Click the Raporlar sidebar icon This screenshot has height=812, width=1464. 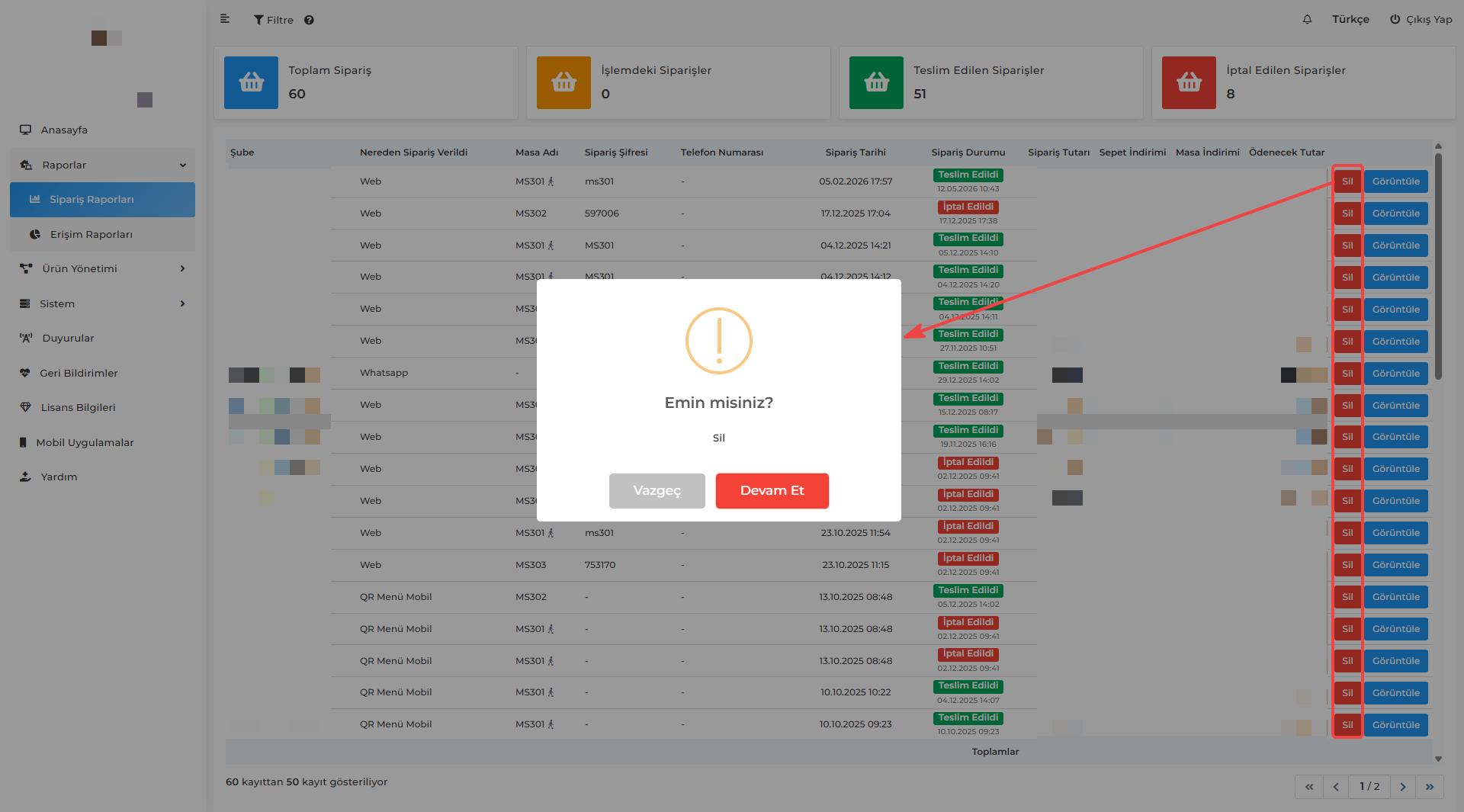point(26,165)
